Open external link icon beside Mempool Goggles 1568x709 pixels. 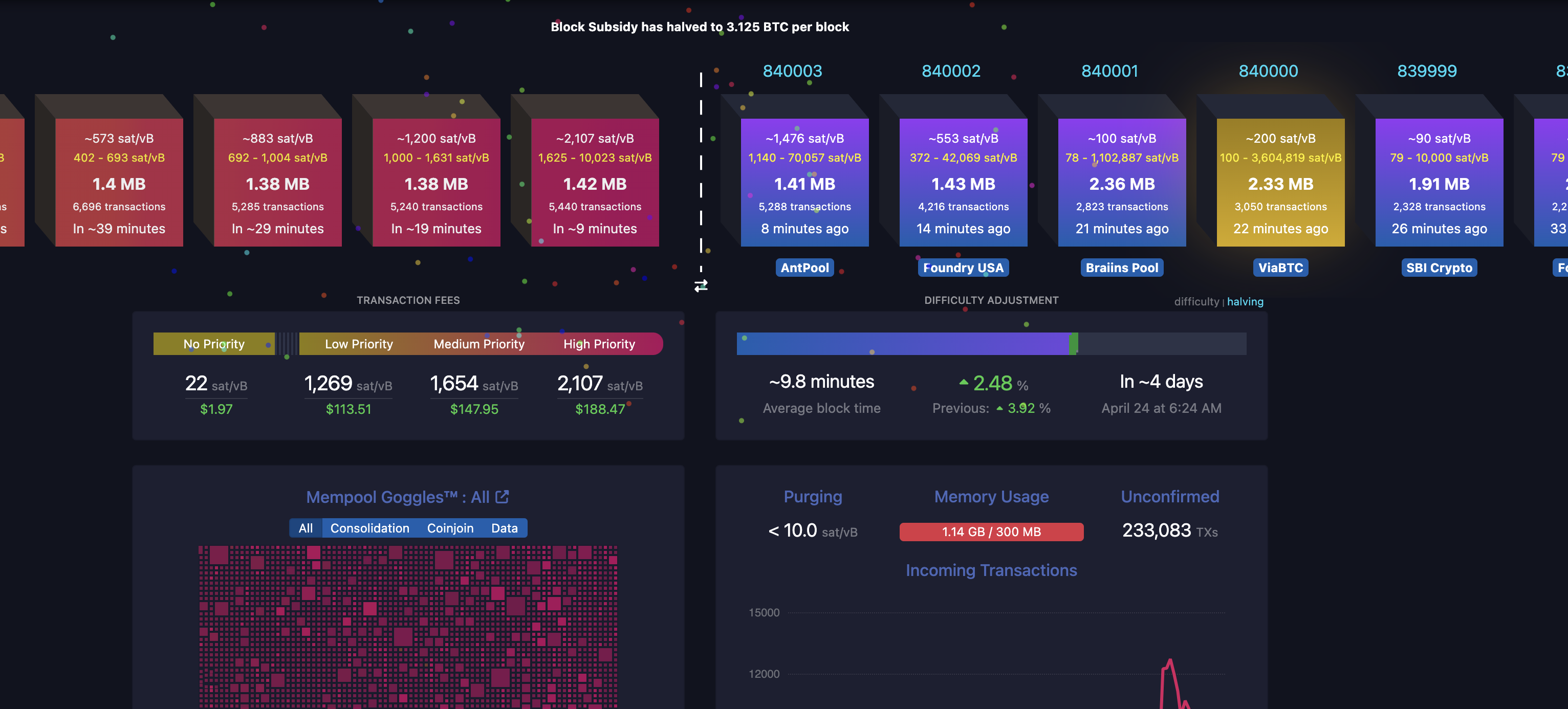(x=502, y=497)
